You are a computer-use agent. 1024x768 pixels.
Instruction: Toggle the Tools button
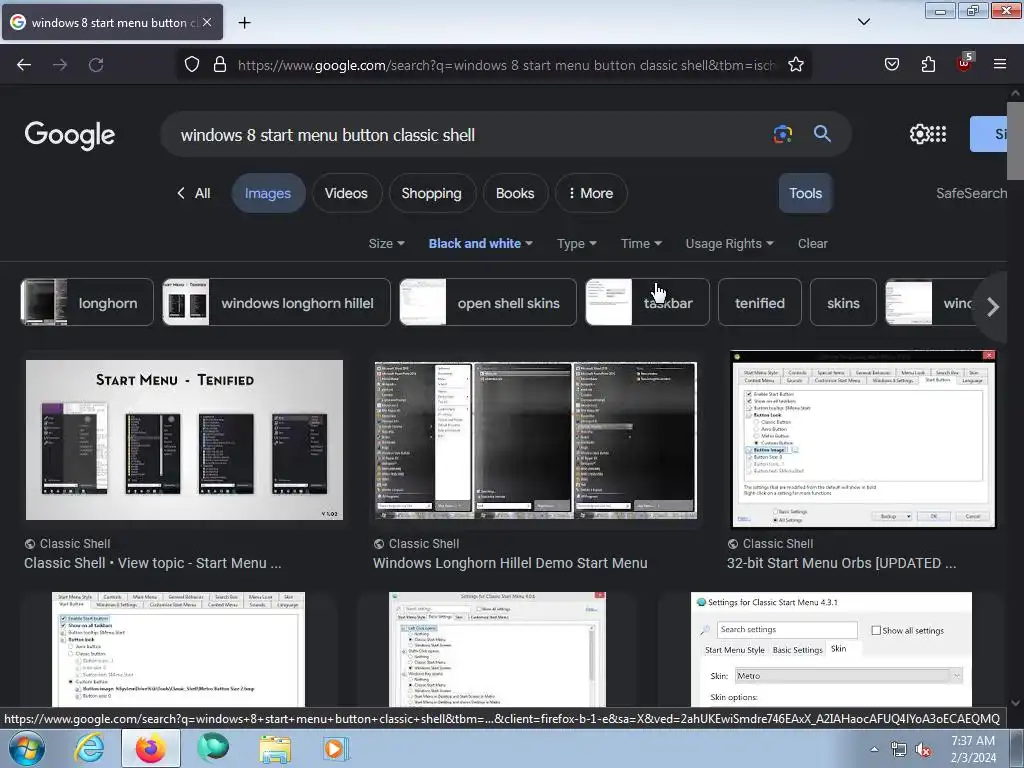pyautogui.click(x=805, y=193)
